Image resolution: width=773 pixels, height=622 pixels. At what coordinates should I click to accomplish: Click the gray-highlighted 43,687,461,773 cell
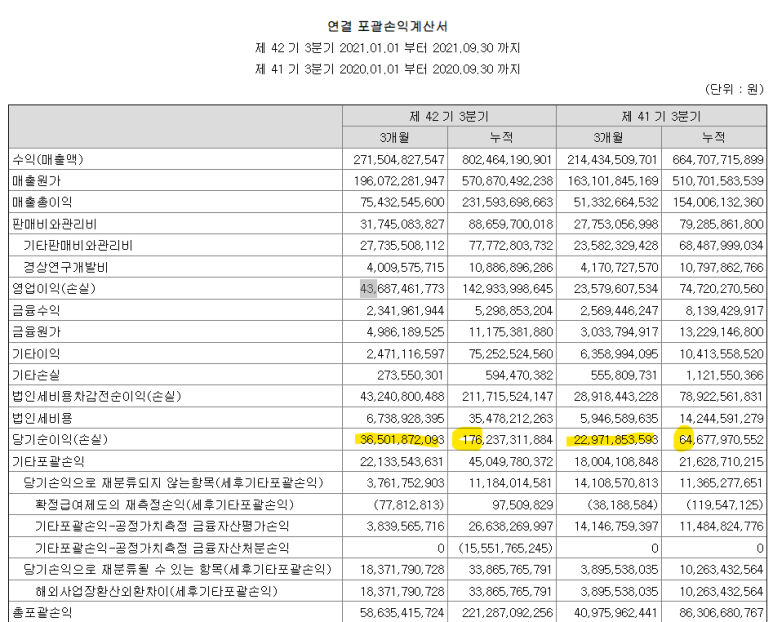[x=400, y=289]
